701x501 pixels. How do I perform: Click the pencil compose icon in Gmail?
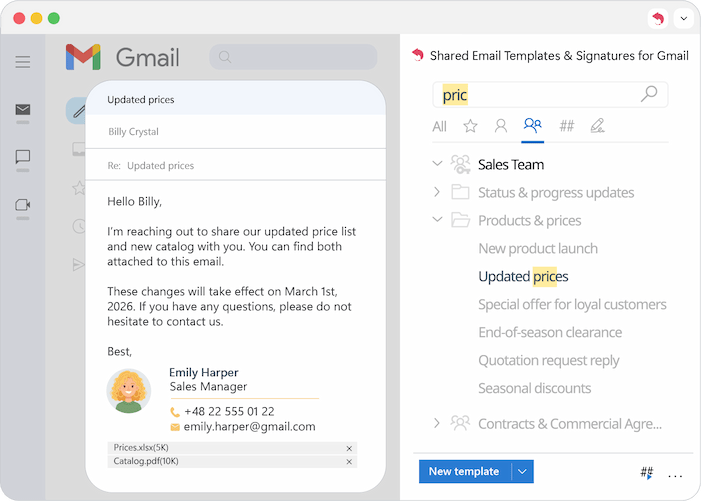point(79,111)
